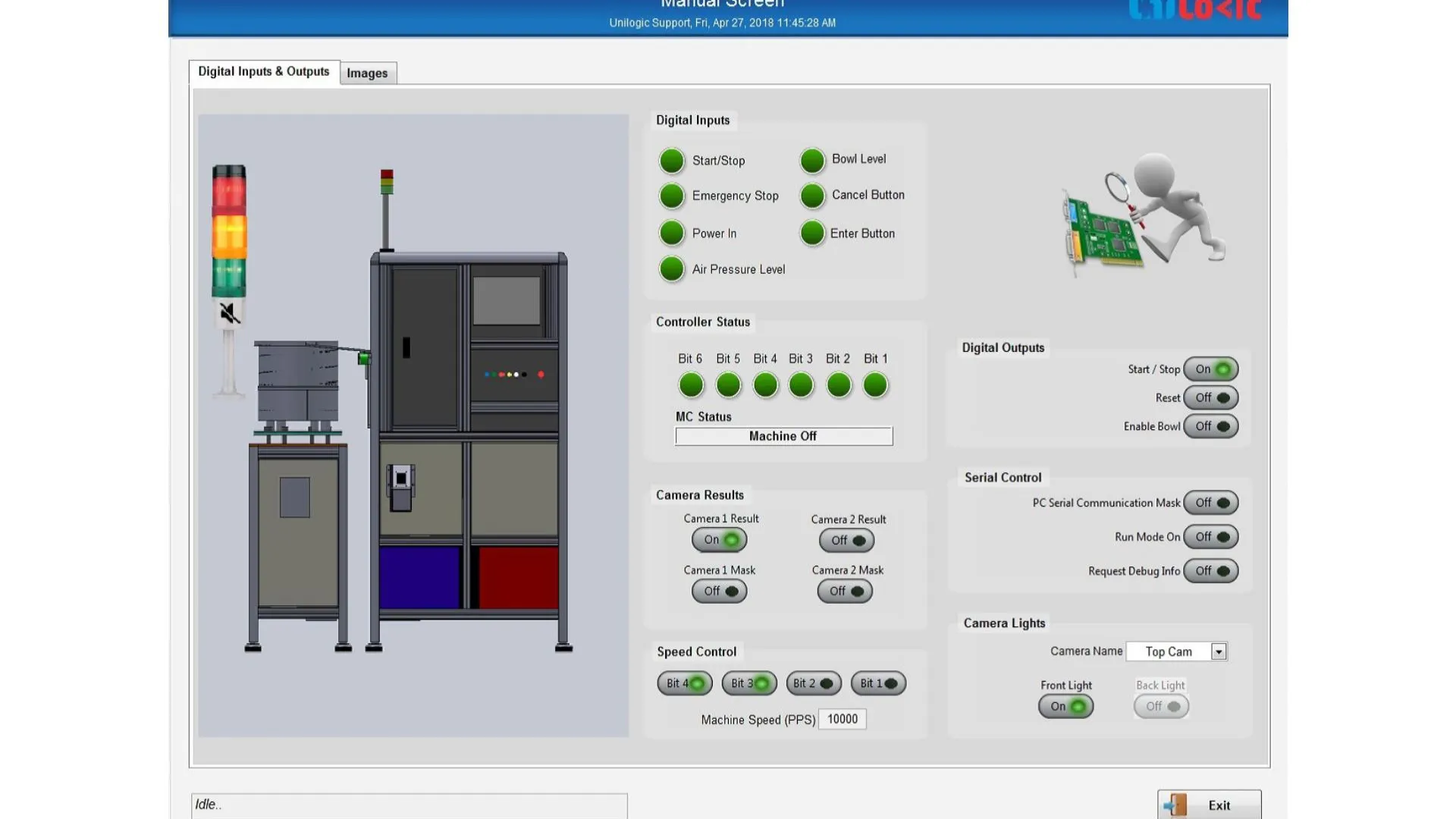Click the Emergency Stop green indicator
Screen dimensions: 1456x819
pos(672,196)
